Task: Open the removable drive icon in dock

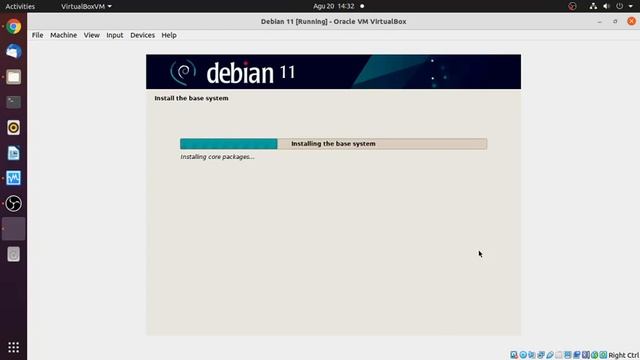Action: pos(13,254)
